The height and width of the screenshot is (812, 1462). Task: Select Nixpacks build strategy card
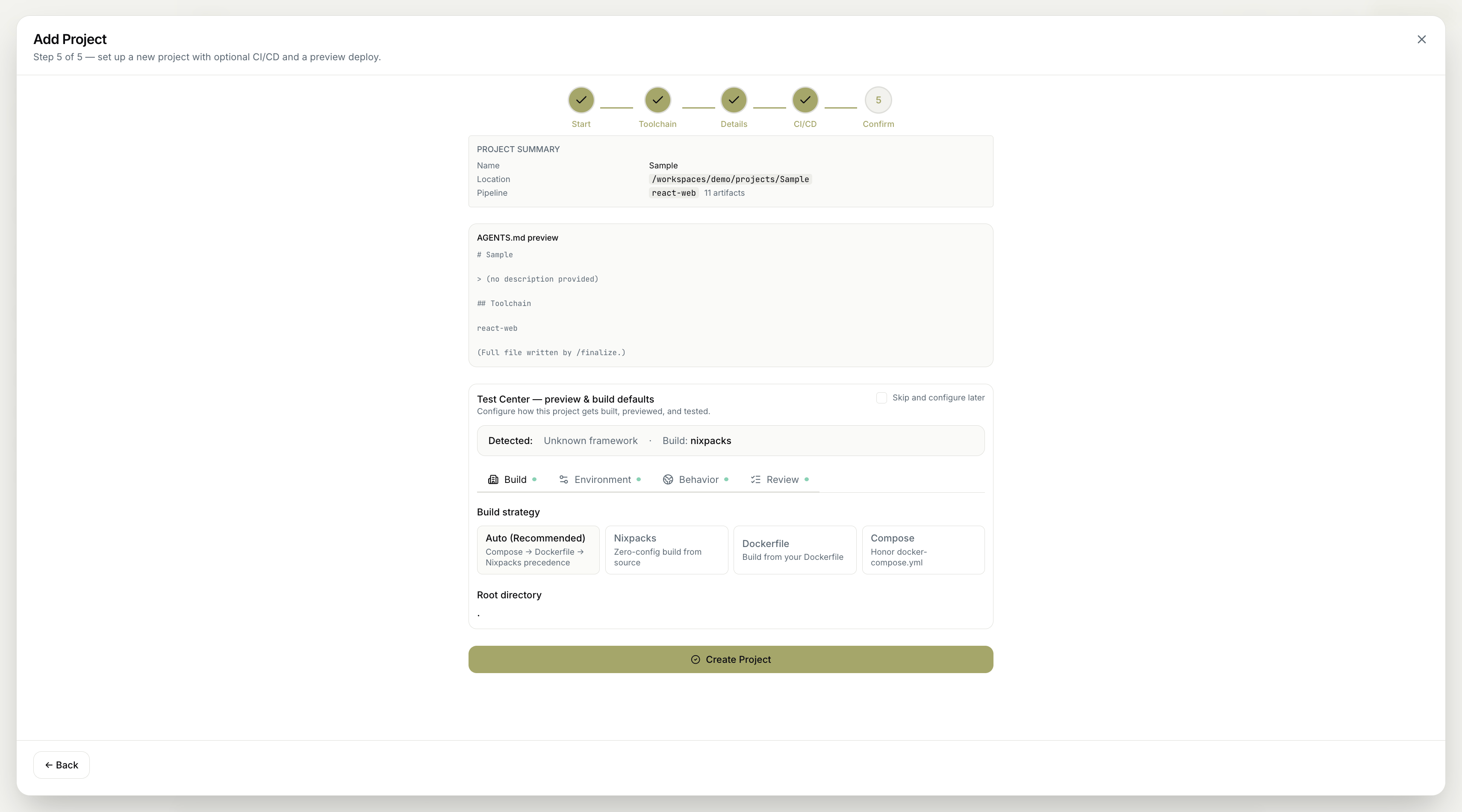pos(666,550)
